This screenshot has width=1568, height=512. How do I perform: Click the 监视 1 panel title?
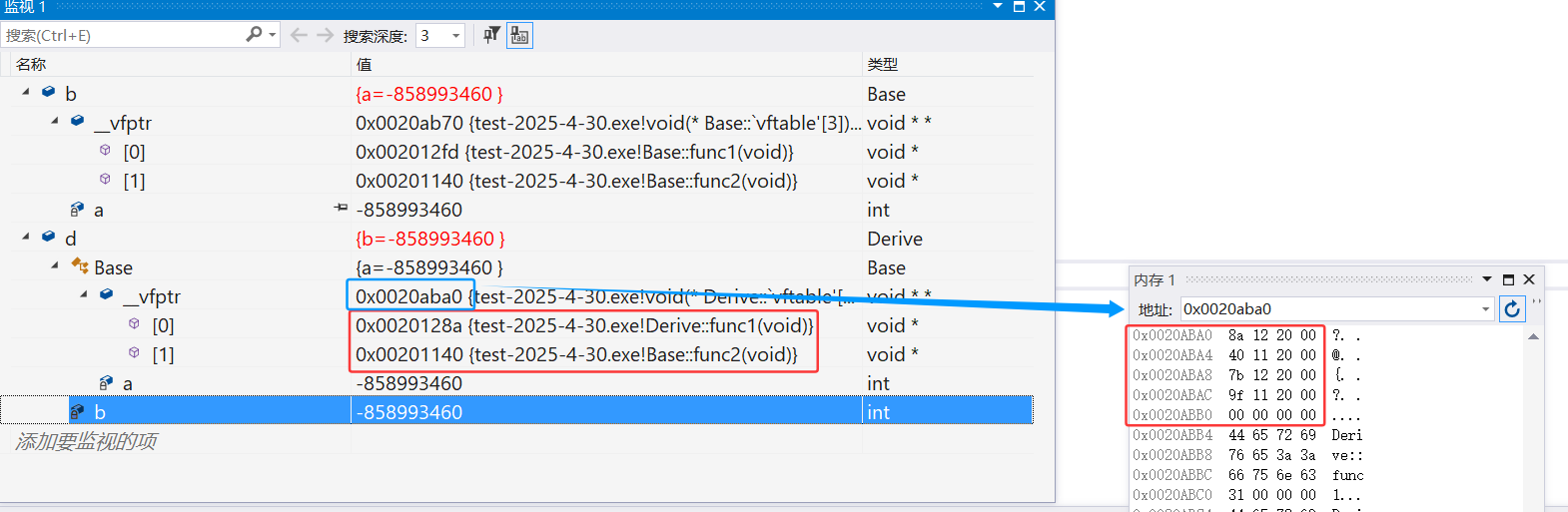[25, 6]
